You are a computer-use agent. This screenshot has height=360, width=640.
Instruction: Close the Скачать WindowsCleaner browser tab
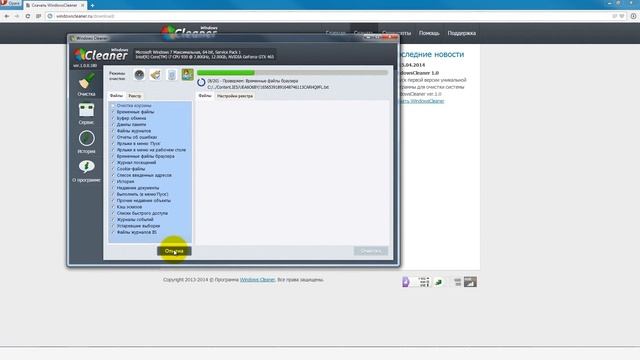click(82, 5)
